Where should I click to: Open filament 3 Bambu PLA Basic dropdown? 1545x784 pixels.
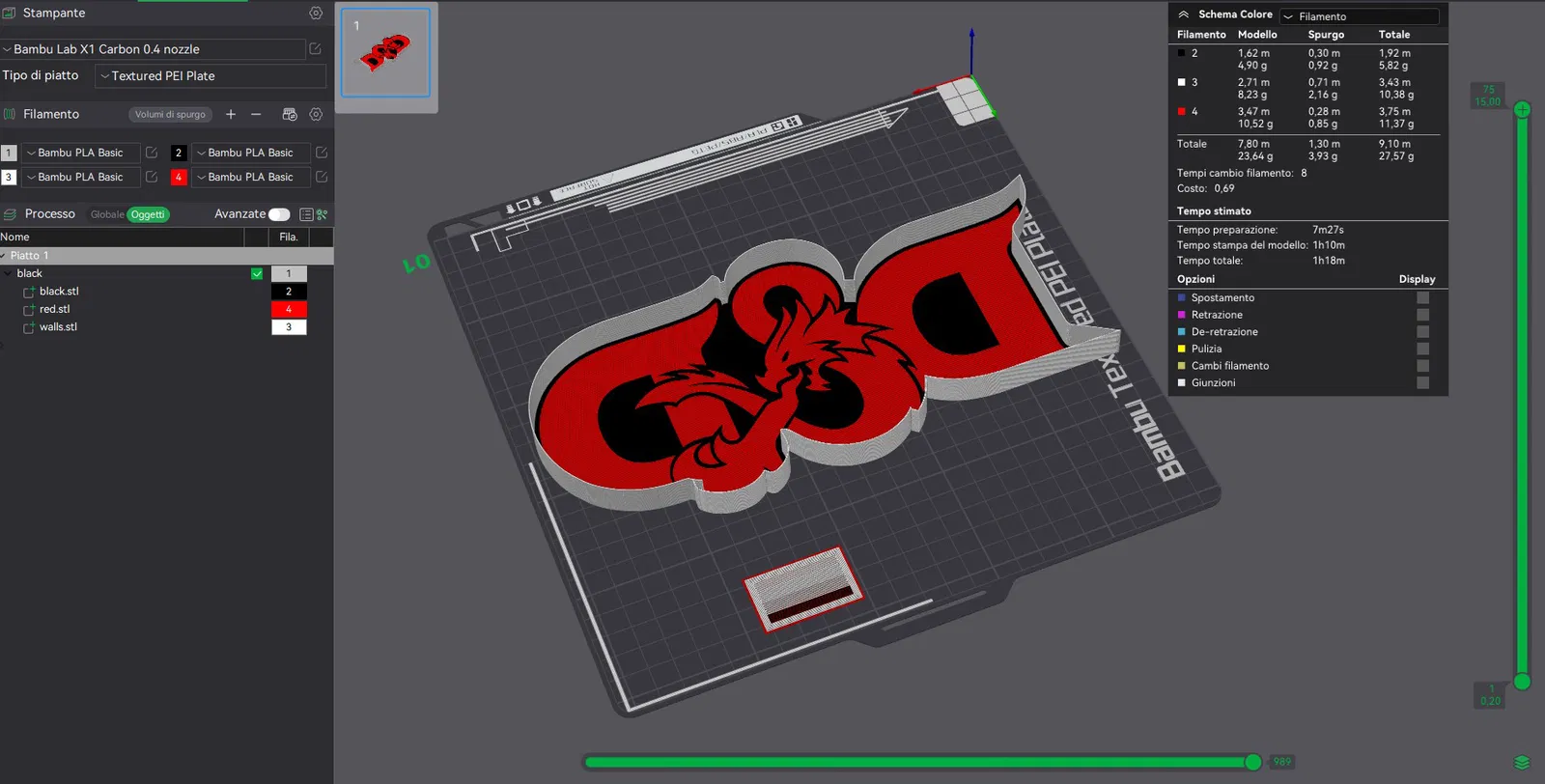[x=80, y=177]
